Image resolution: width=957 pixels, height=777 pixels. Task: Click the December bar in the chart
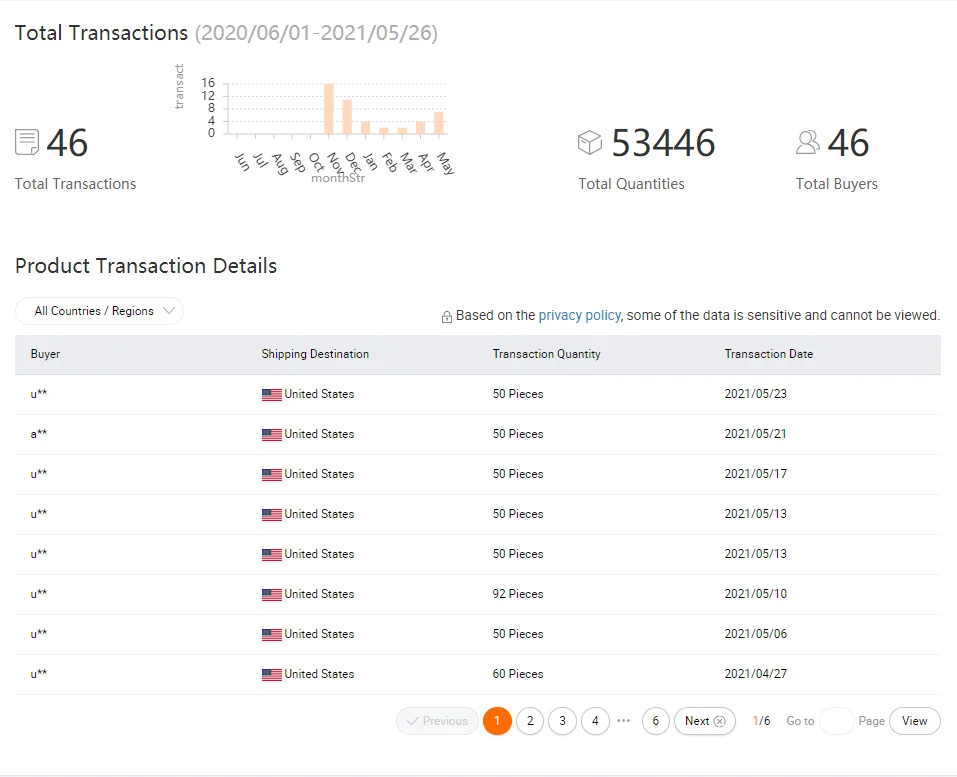click(x=347, y=117)
